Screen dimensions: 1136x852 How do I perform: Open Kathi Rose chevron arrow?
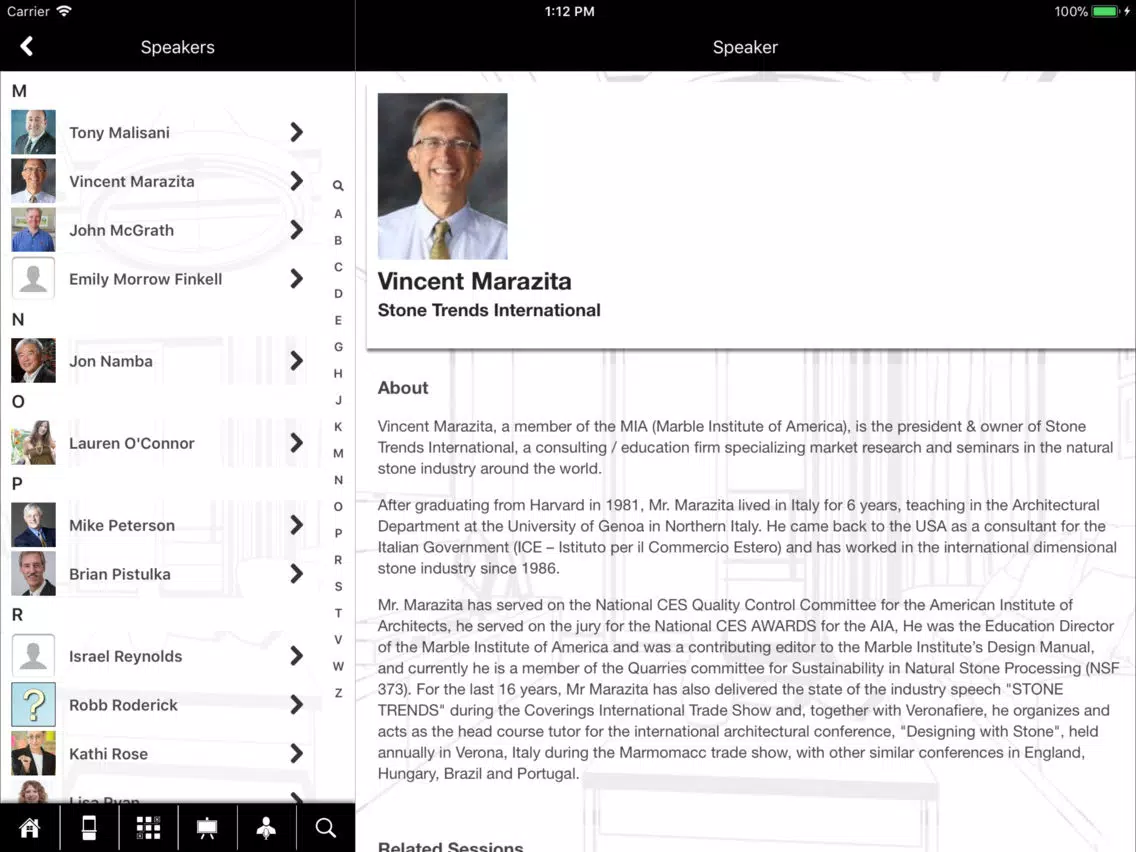click(296, 753)
